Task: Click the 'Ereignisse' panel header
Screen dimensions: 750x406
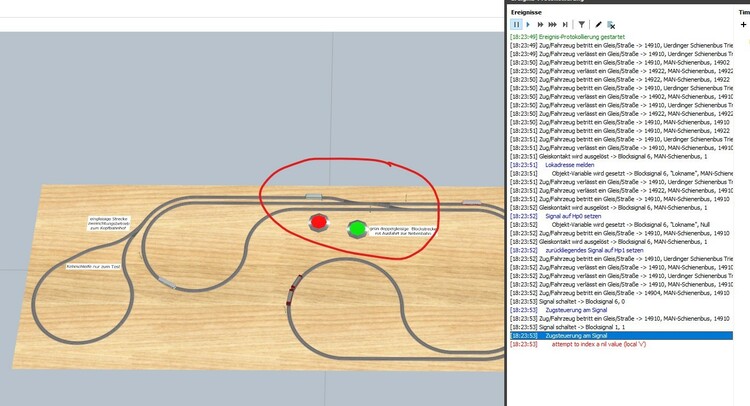Action: click(x=528, y=10)
